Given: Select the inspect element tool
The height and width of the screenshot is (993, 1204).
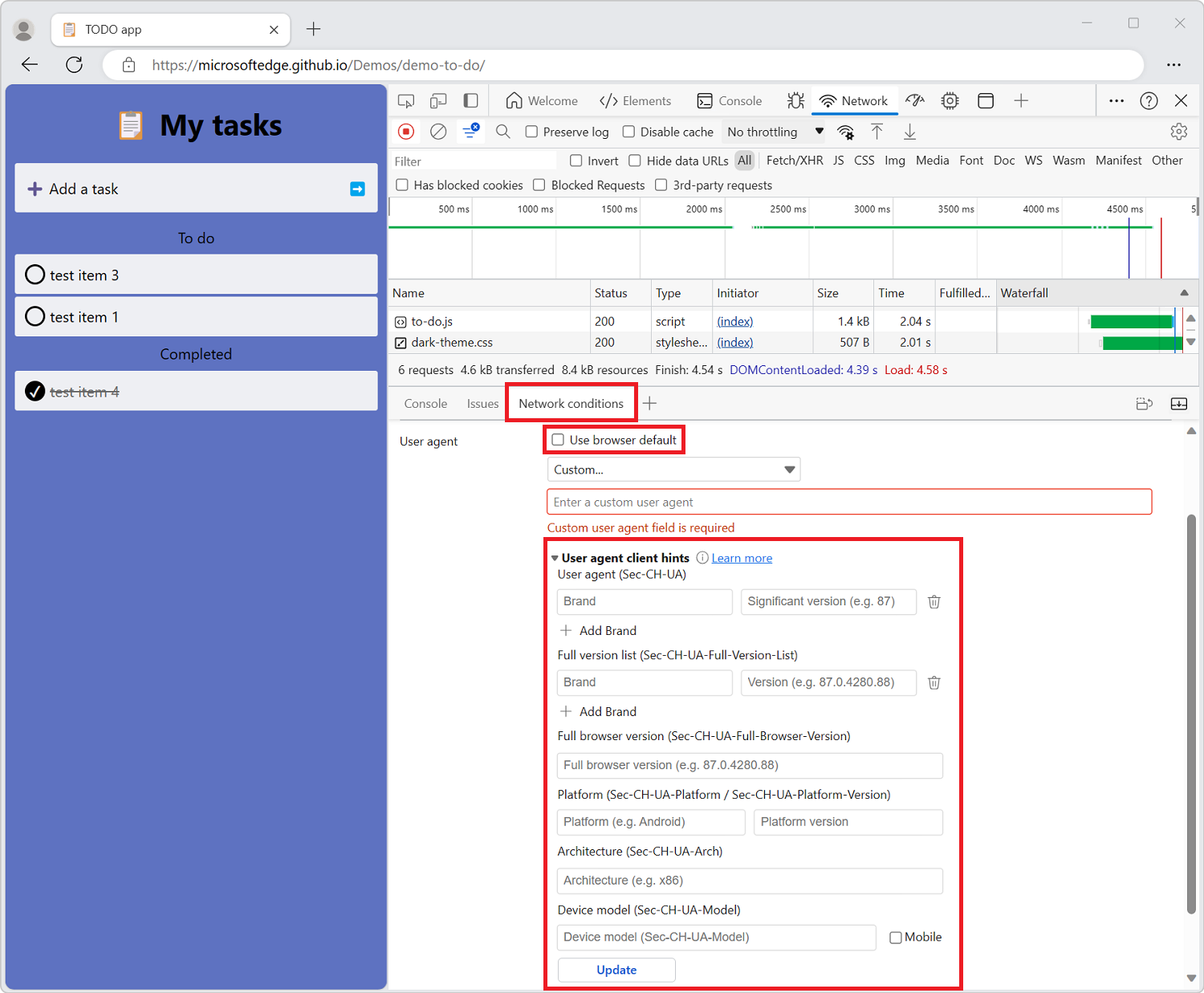Looking at the screenshot, I should pyautogui.click(x=406, y=100).
